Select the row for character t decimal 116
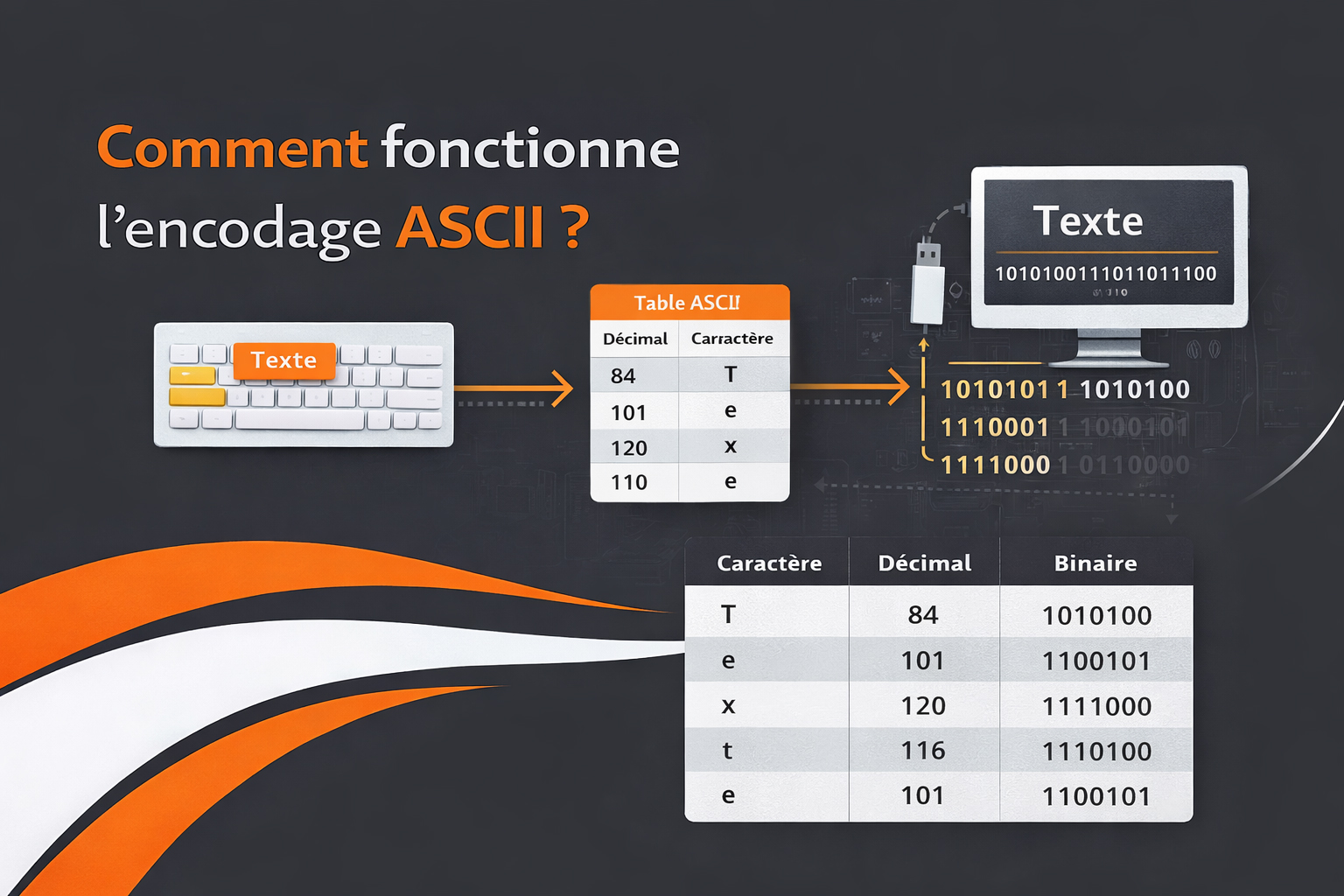Viewport: 1344px width, 896px height. coord(923,751)
